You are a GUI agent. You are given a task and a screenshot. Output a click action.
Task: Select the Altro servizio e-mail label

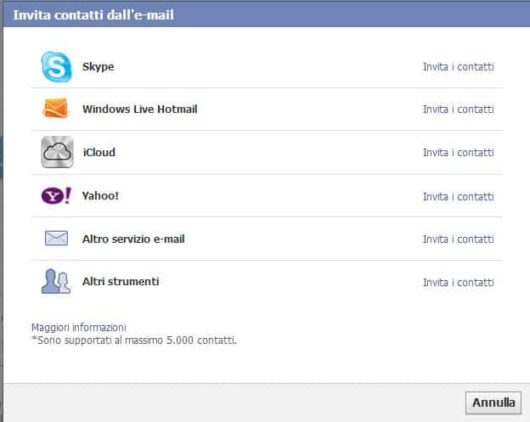[134, 239]
